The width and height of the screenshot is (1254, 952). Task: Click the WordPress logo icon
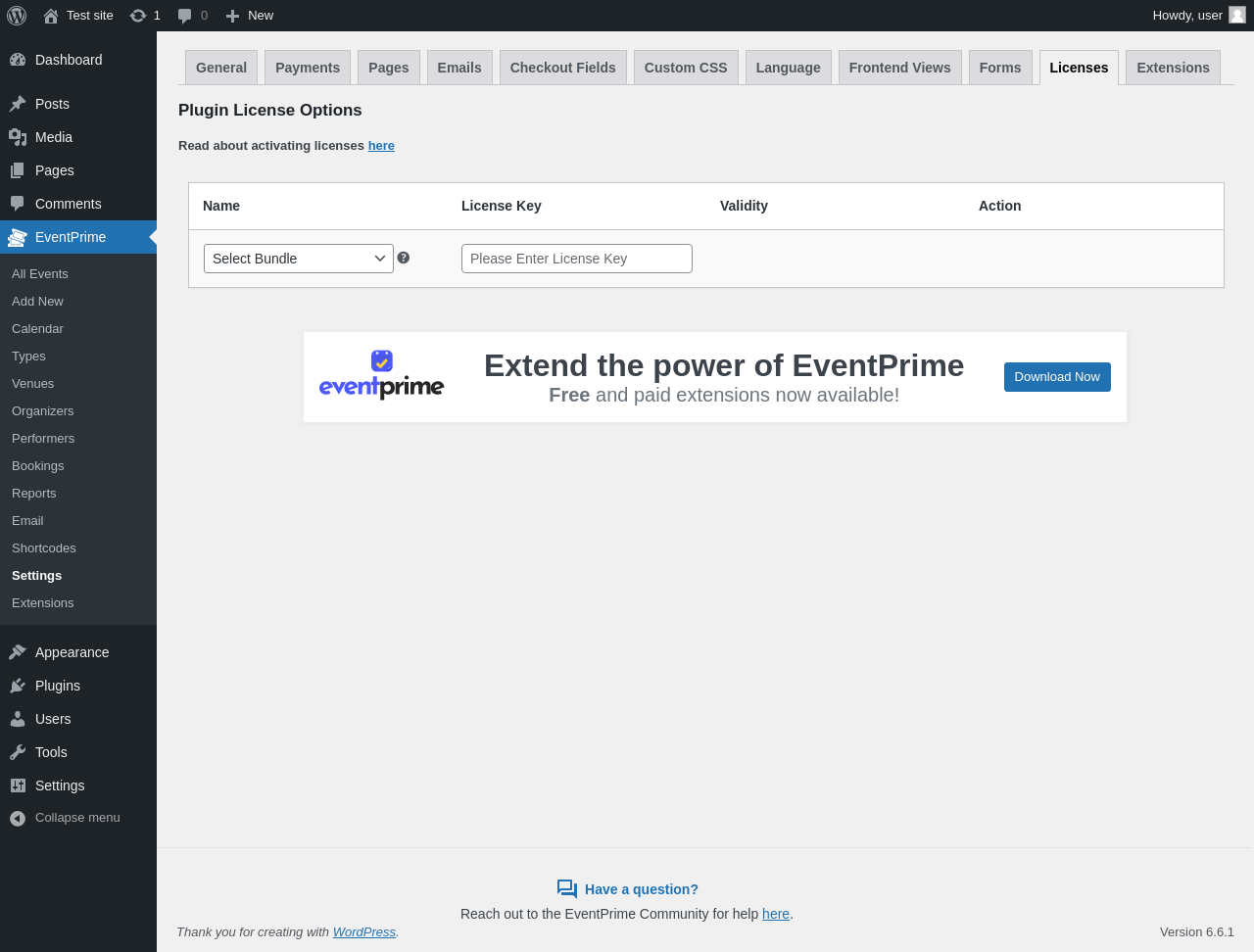17,16
